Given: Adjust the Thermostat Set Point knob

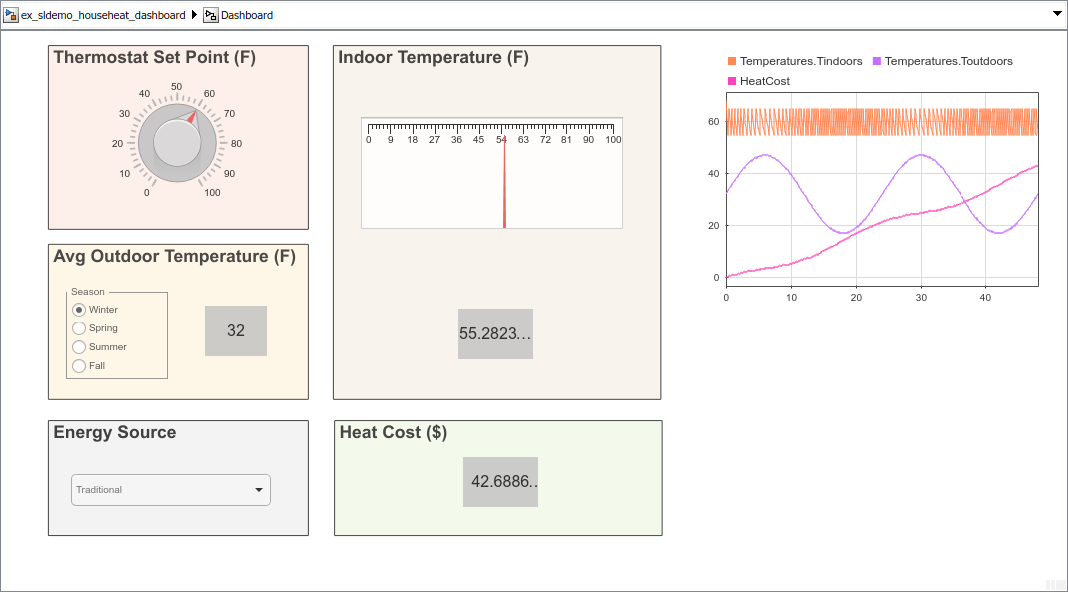Looking at the screenshot, I should [176, 142].
